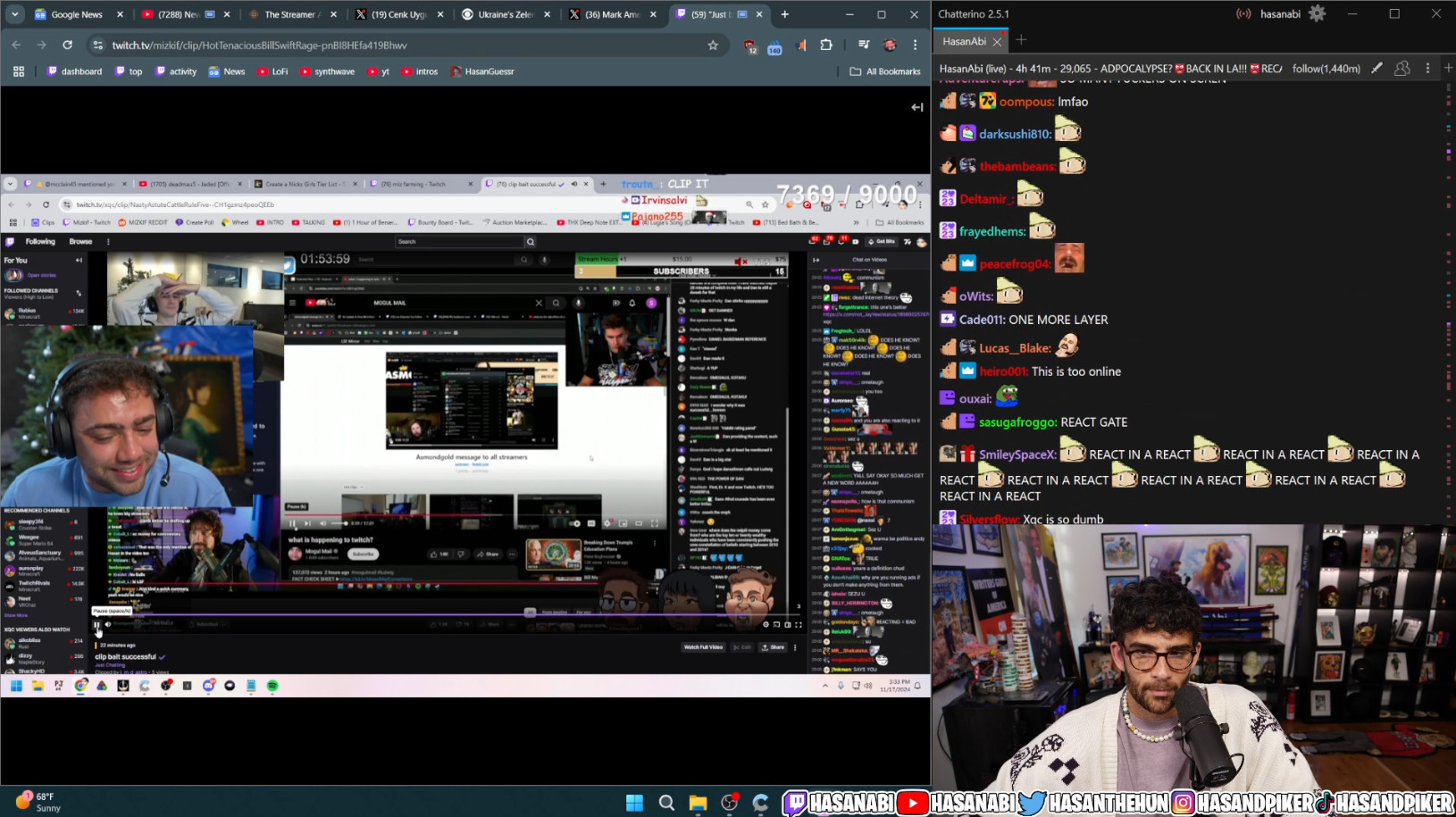Viewport: 1456px width, 817px height.
Task: Open Windows taskbar search
Action: (666, 802)
